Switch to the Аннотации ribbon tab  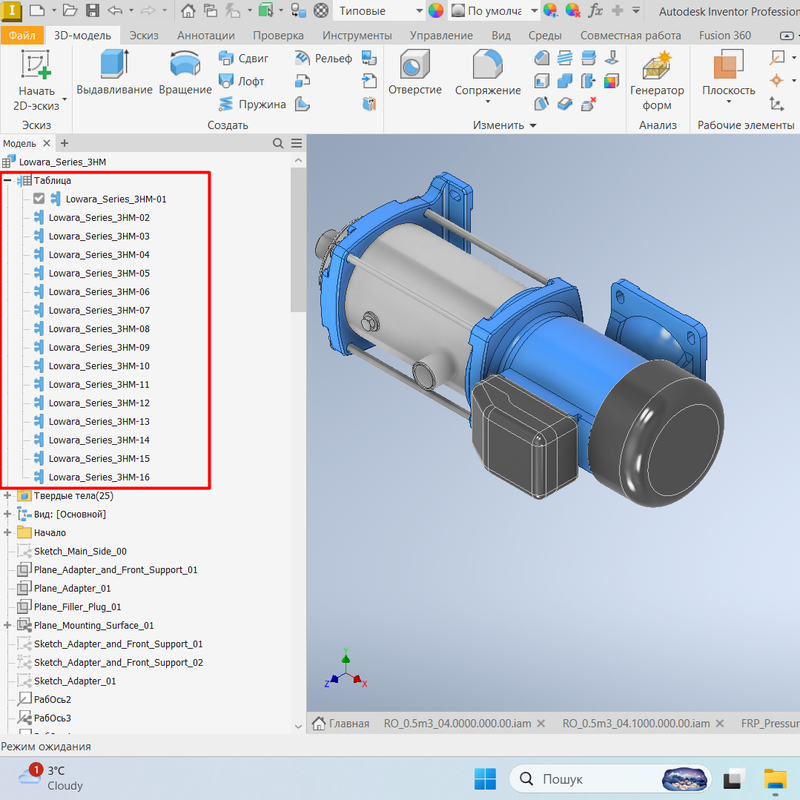click(206, 35)
